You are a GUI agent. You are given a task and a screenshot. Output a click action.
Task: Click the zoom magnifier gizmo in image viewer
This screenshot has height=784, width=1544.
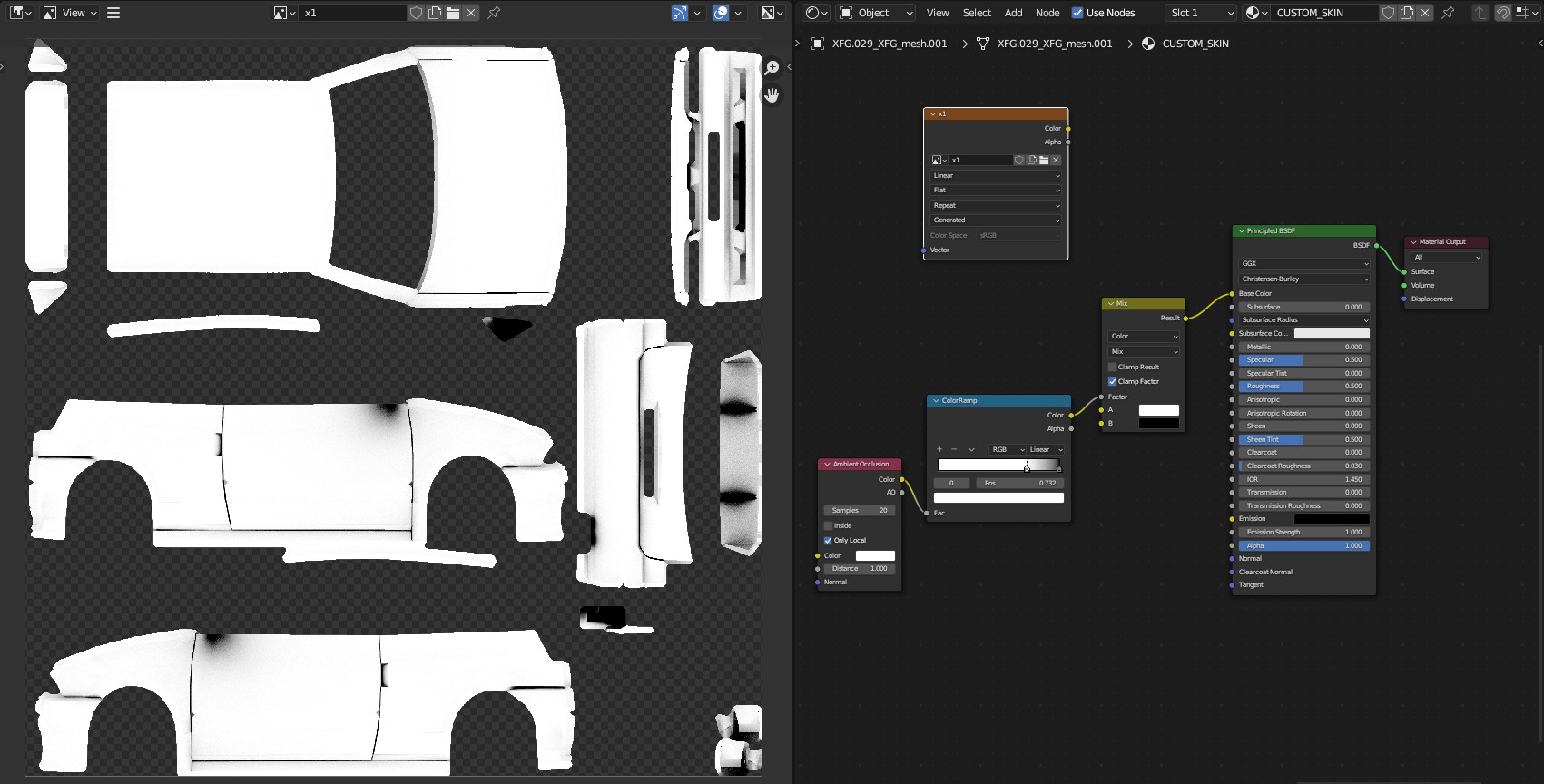point(772,67)
